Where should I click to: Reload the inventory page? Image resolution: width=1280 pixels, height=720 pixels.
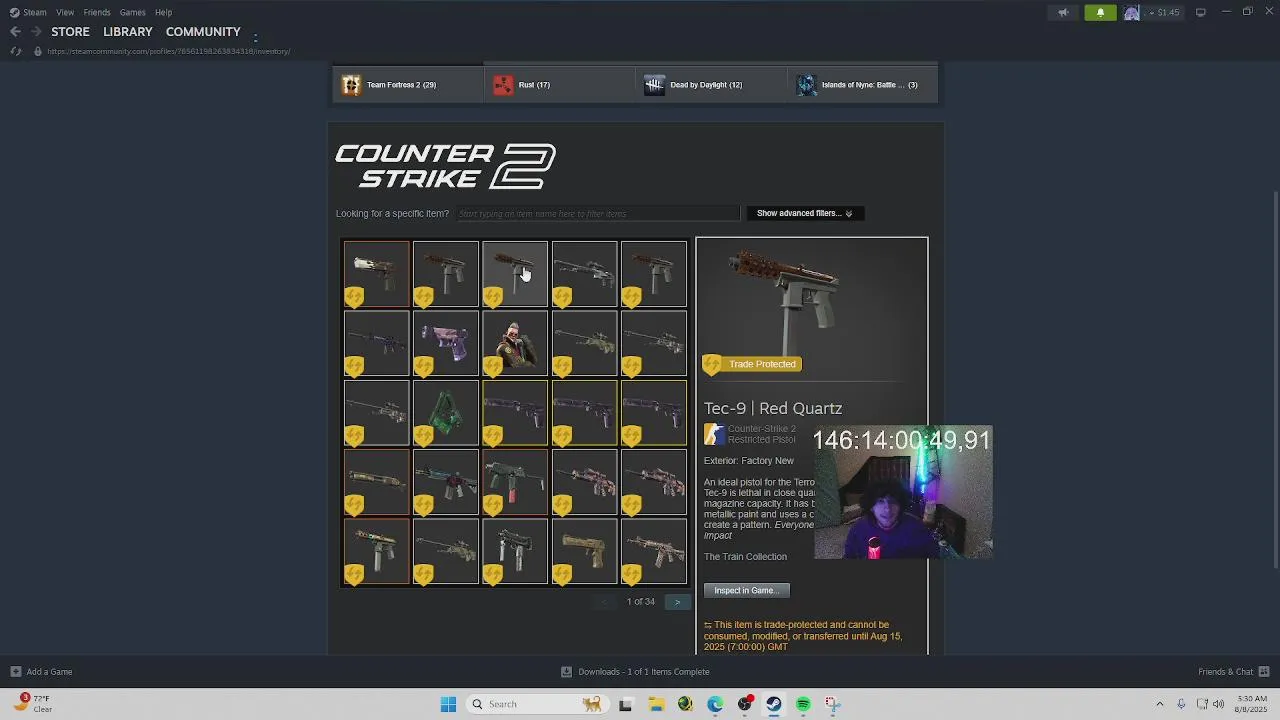16,51
